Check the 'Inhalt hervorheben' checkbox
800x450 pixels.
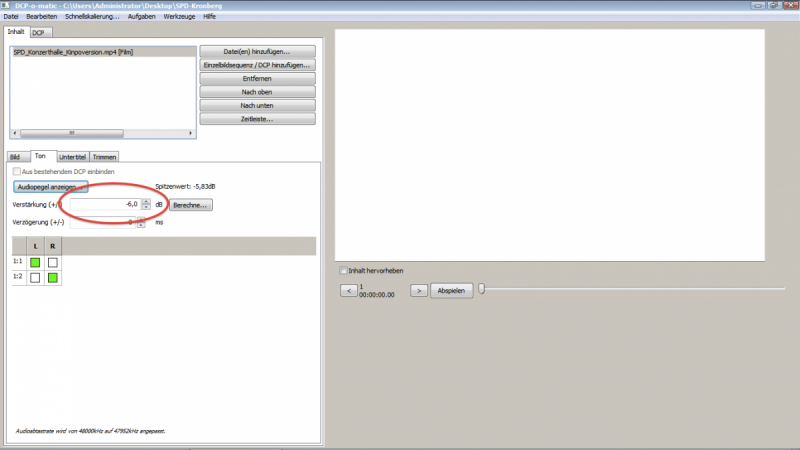tap(344, 270)
